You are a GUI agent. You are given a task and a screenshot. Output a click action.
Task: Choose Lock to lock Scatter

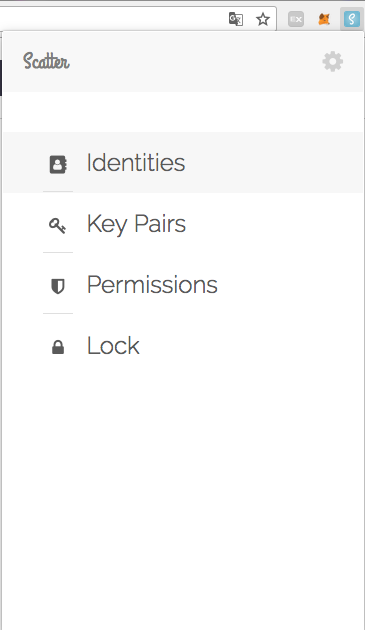(x=113, y=346)
